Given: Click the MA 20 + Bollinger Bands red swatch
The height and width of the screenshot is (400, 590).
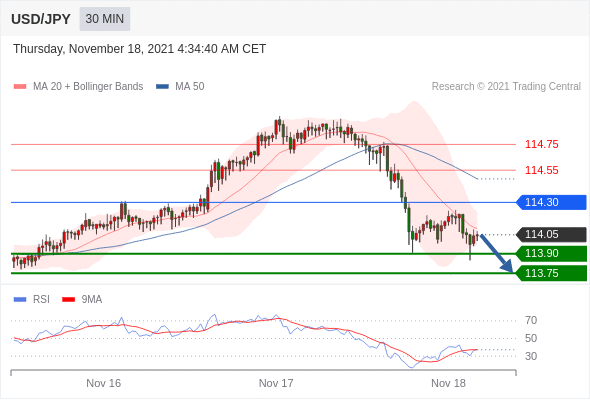Looking at the screenshot, I should 20,87.
